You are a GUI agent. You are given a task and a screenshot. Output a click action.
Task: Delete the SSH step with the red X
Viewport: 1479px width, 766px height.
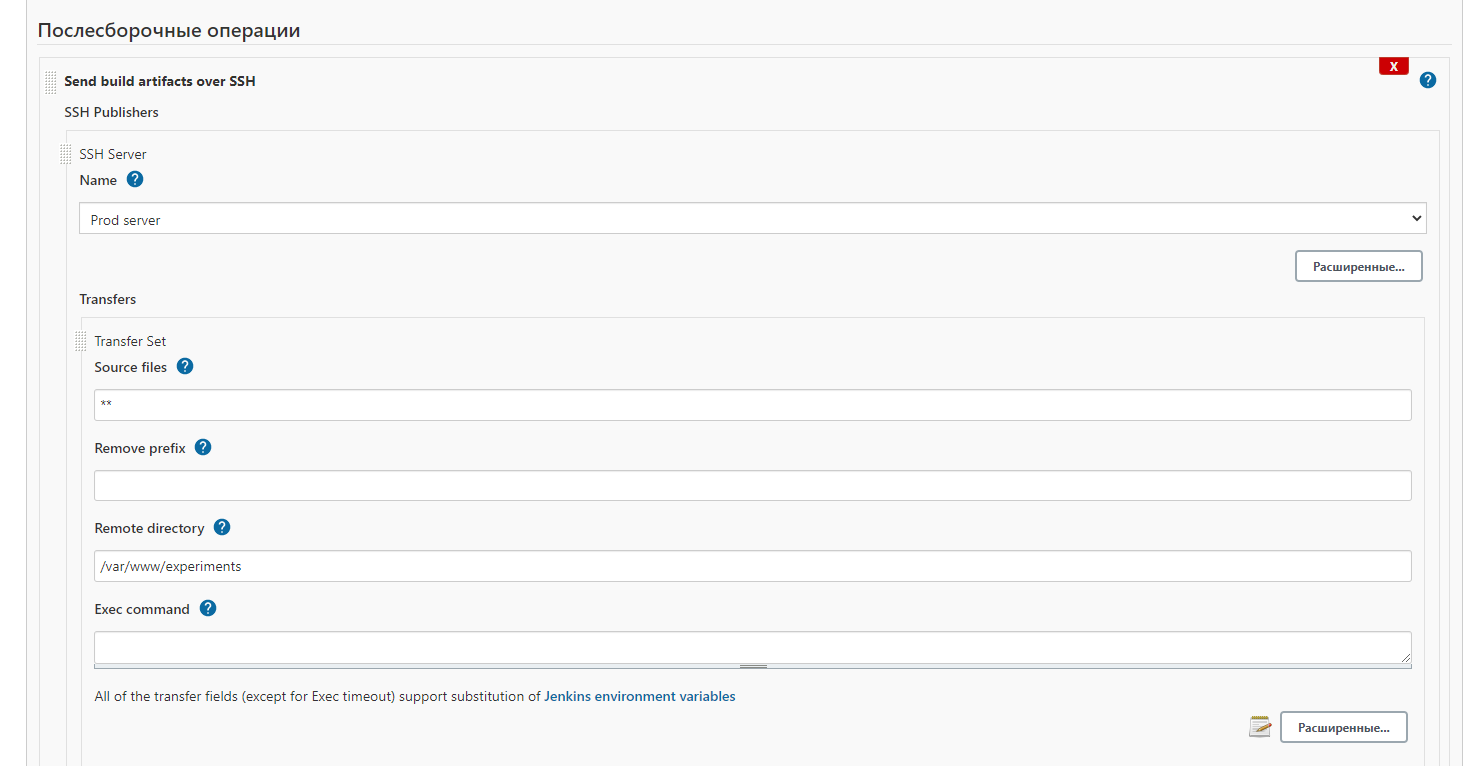click(x=1393, y=66)
